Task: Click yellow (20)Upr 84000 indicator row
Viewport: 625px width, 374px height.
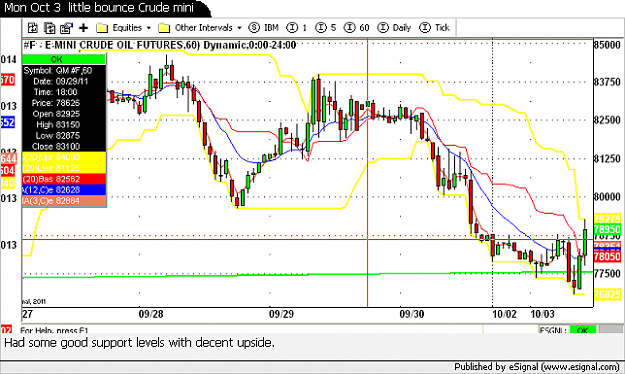Action: tap(64, 157)
